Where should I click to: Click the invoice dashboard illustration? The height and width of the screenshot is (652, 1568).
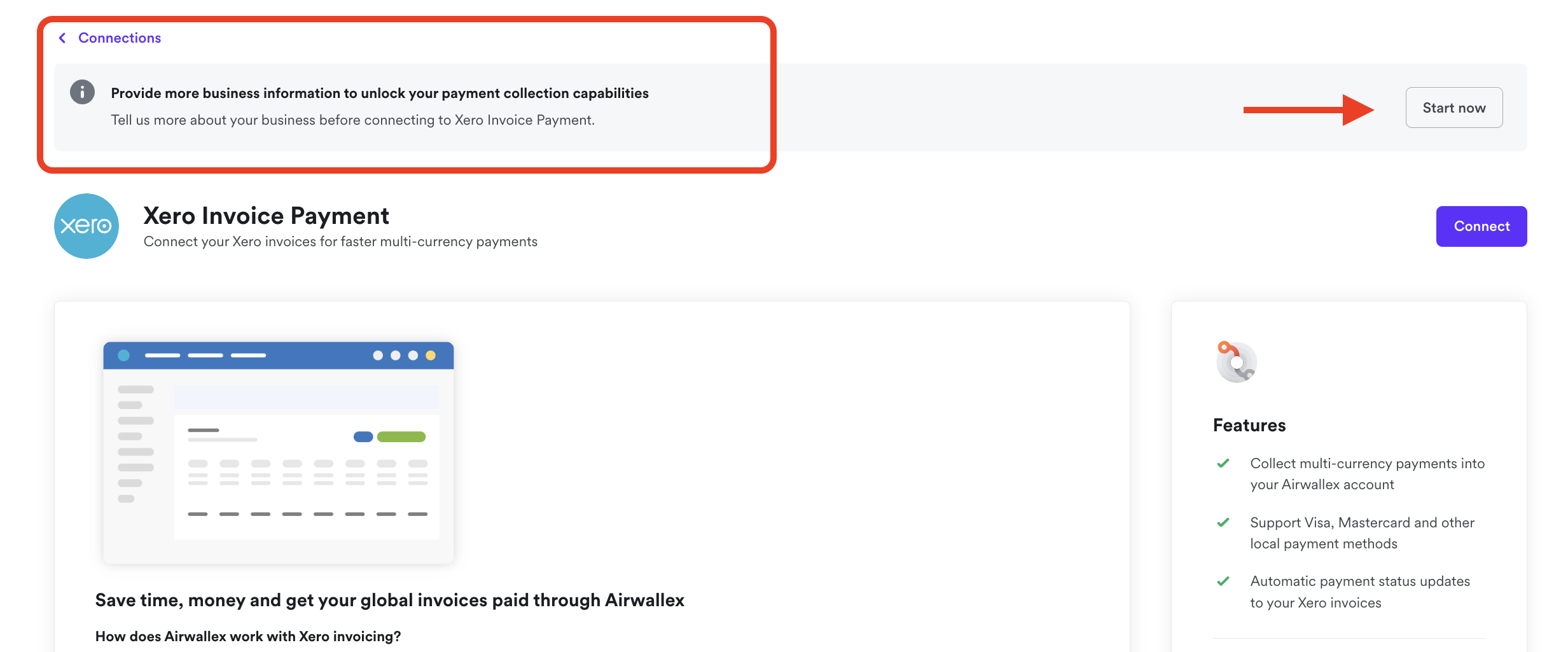tap(279, 453)
